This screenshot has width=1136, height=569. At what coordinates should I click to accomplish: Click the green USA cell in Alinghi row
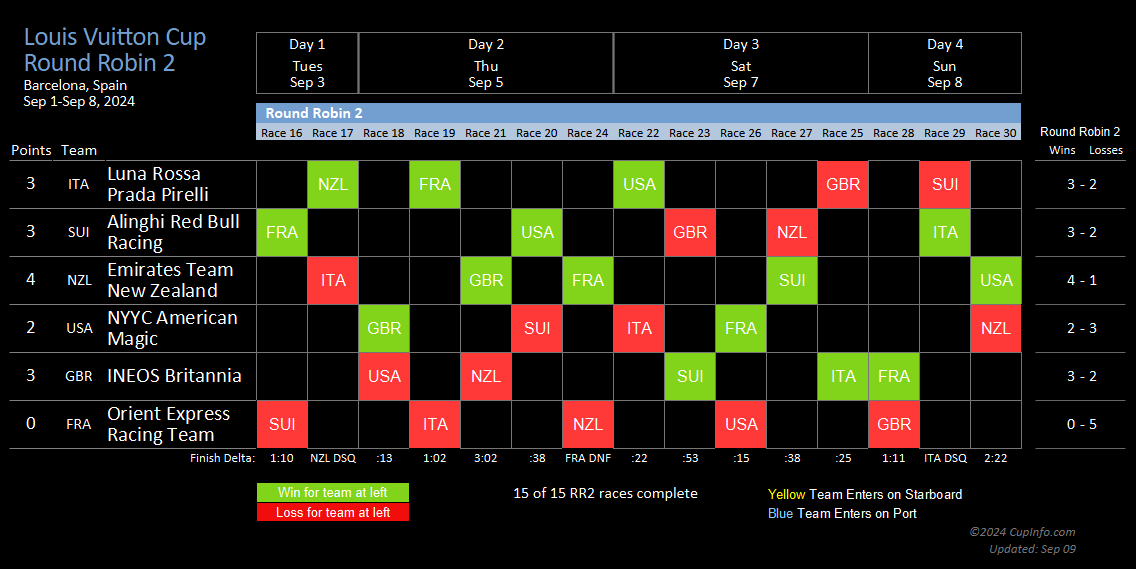pos(537,232)
